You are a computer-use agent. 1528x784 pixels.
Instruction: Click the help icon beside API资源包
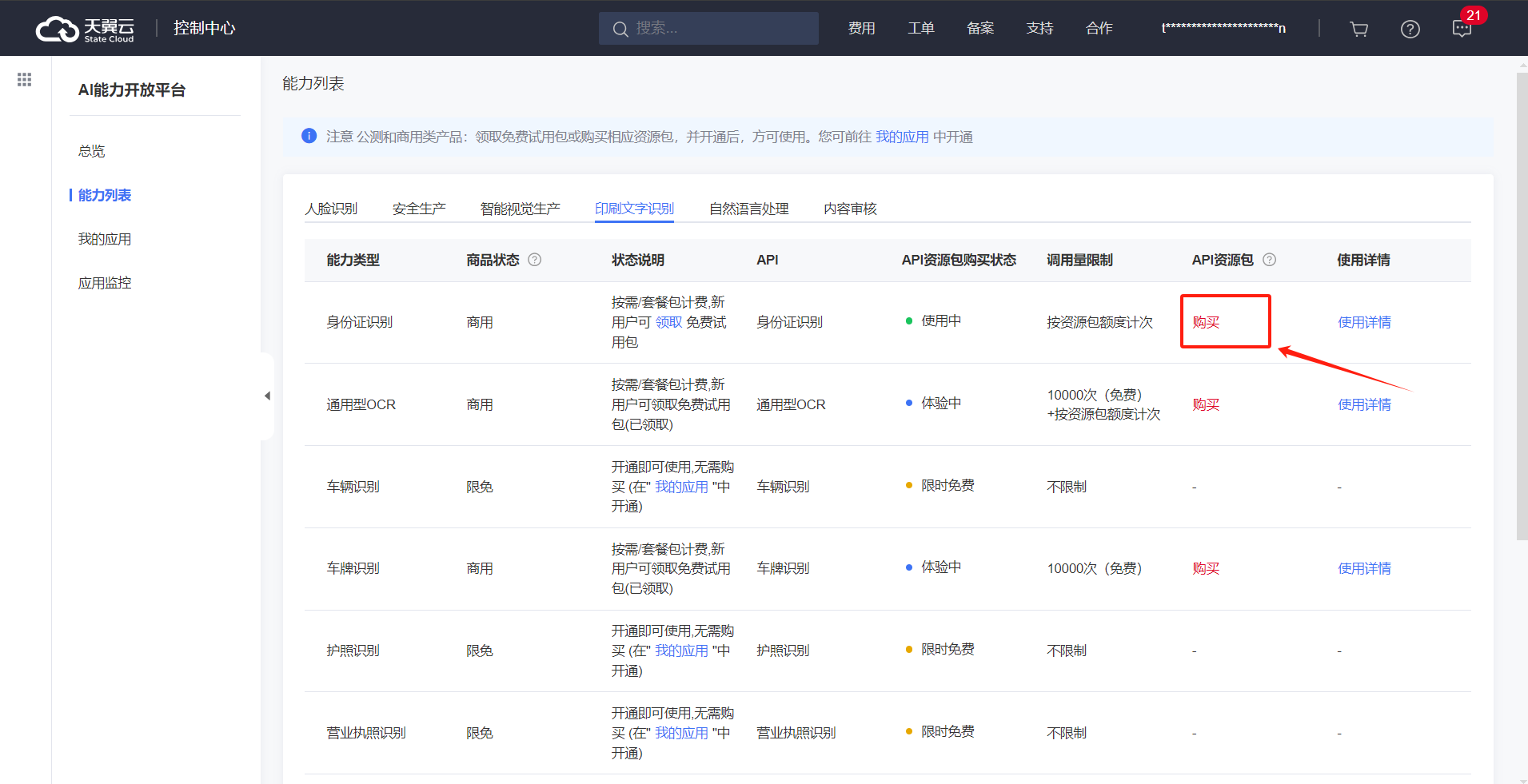(1270, 260)
